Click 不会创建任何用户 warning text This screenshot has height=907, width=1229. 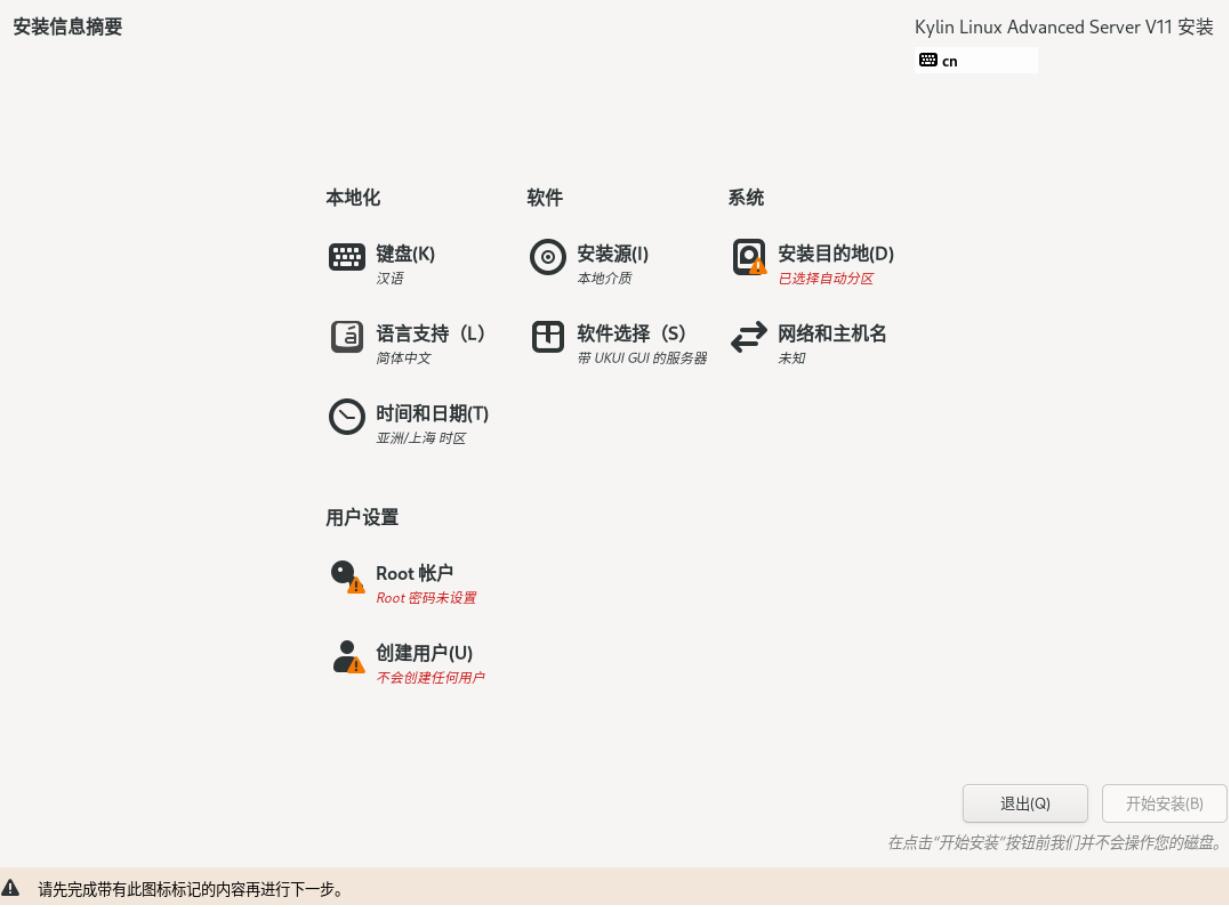coord(430,678)
